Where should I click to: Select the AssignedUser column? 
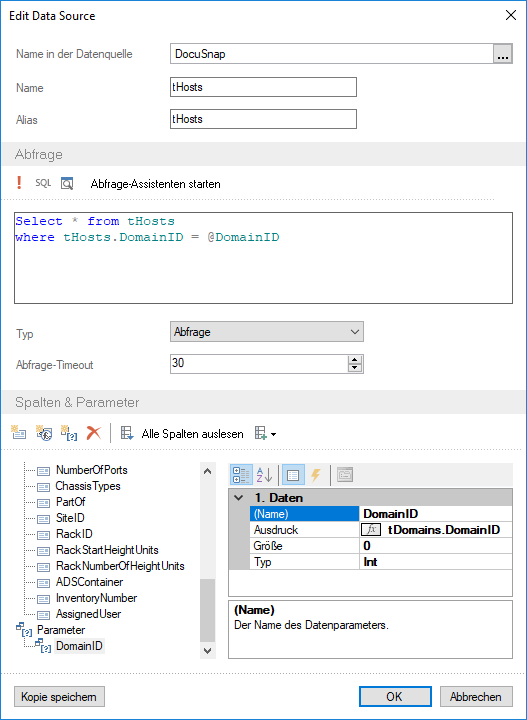click(x=88, y=614)
